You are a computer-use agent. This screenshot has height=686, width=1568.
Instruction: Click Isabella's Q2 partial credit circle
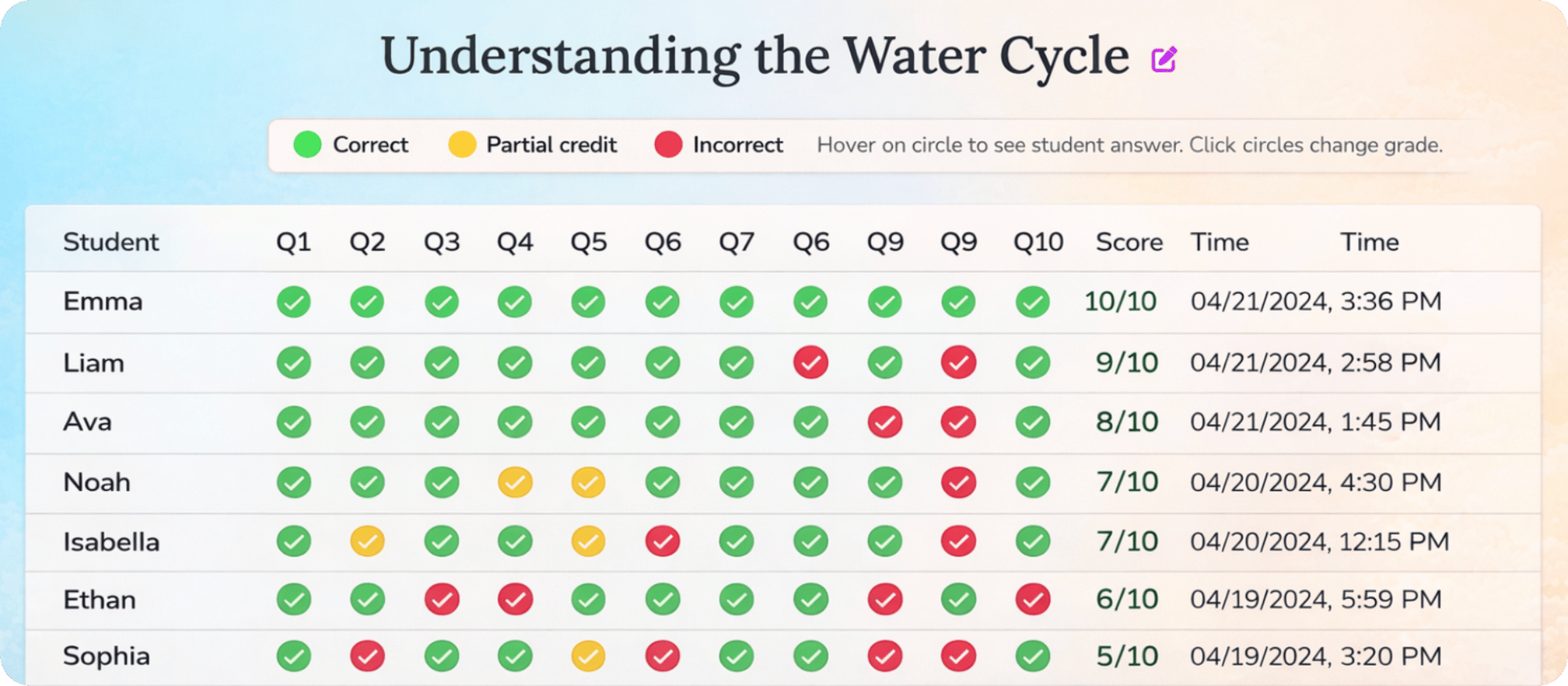pyautogui.click(x=367, y=541)
